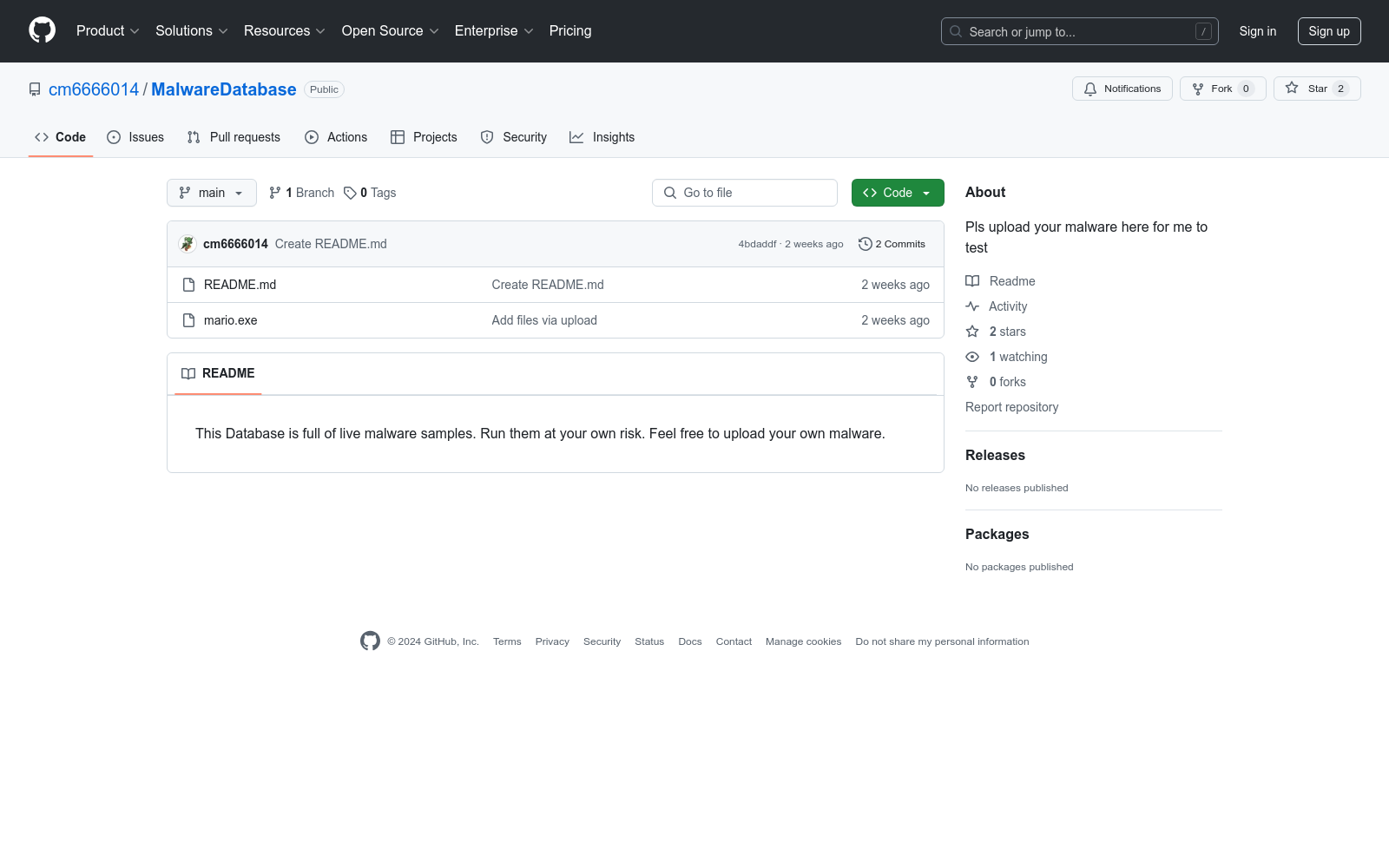1389x868 pixels.
Task: View the 1 Branch list
Action: click(x=301, y=193)
